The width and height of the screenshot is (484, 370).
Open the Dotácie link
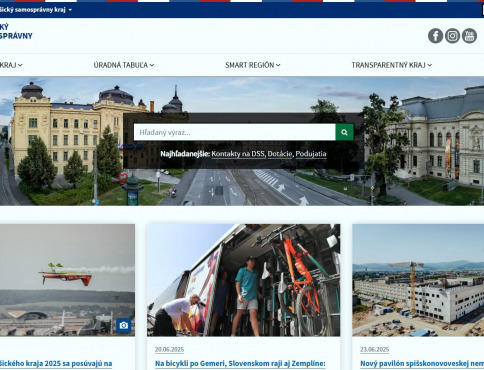(x=280, y=154)
